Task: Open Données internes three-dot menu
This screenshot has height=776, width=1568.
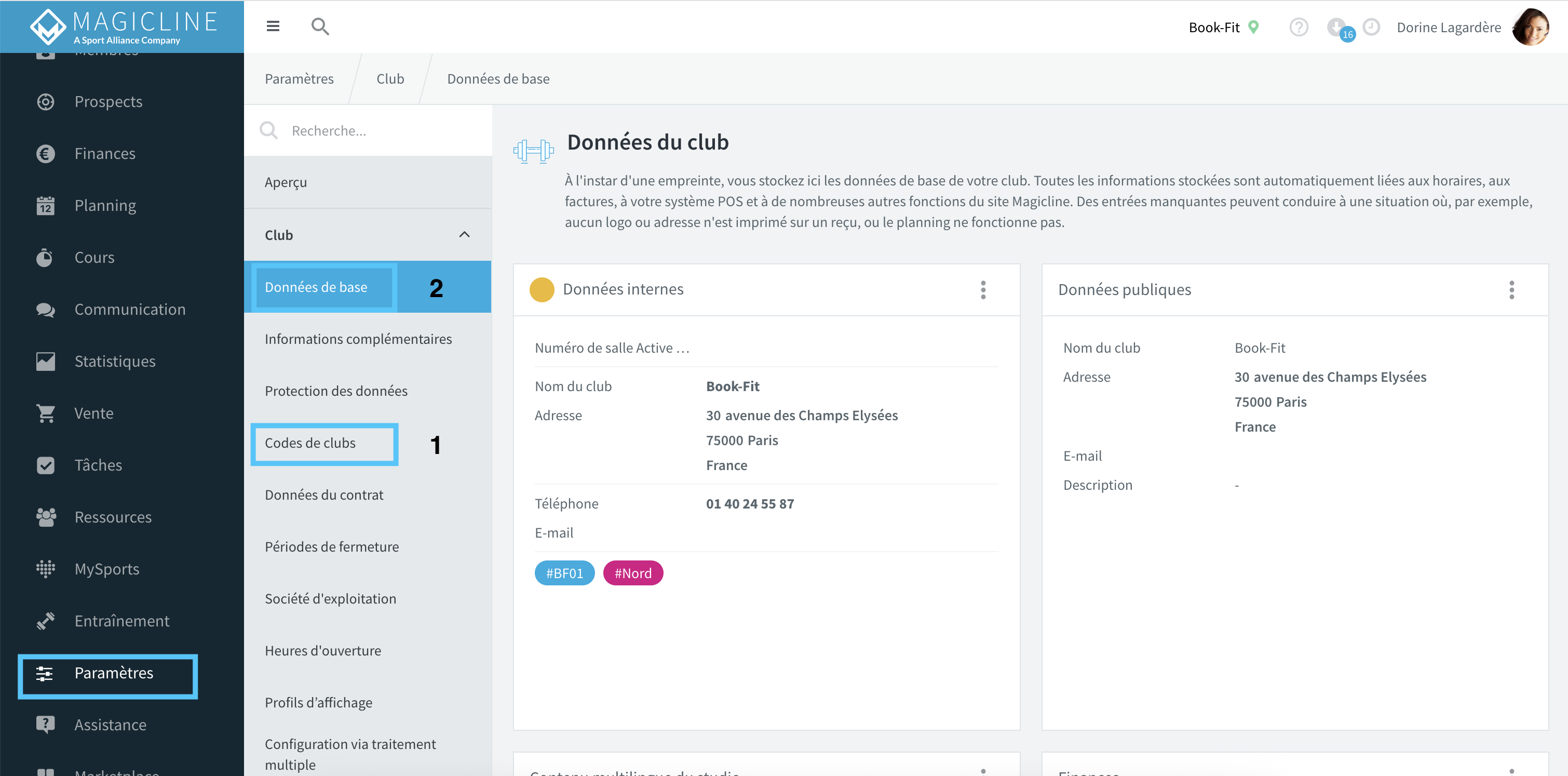Action: [x=982, y=290]
